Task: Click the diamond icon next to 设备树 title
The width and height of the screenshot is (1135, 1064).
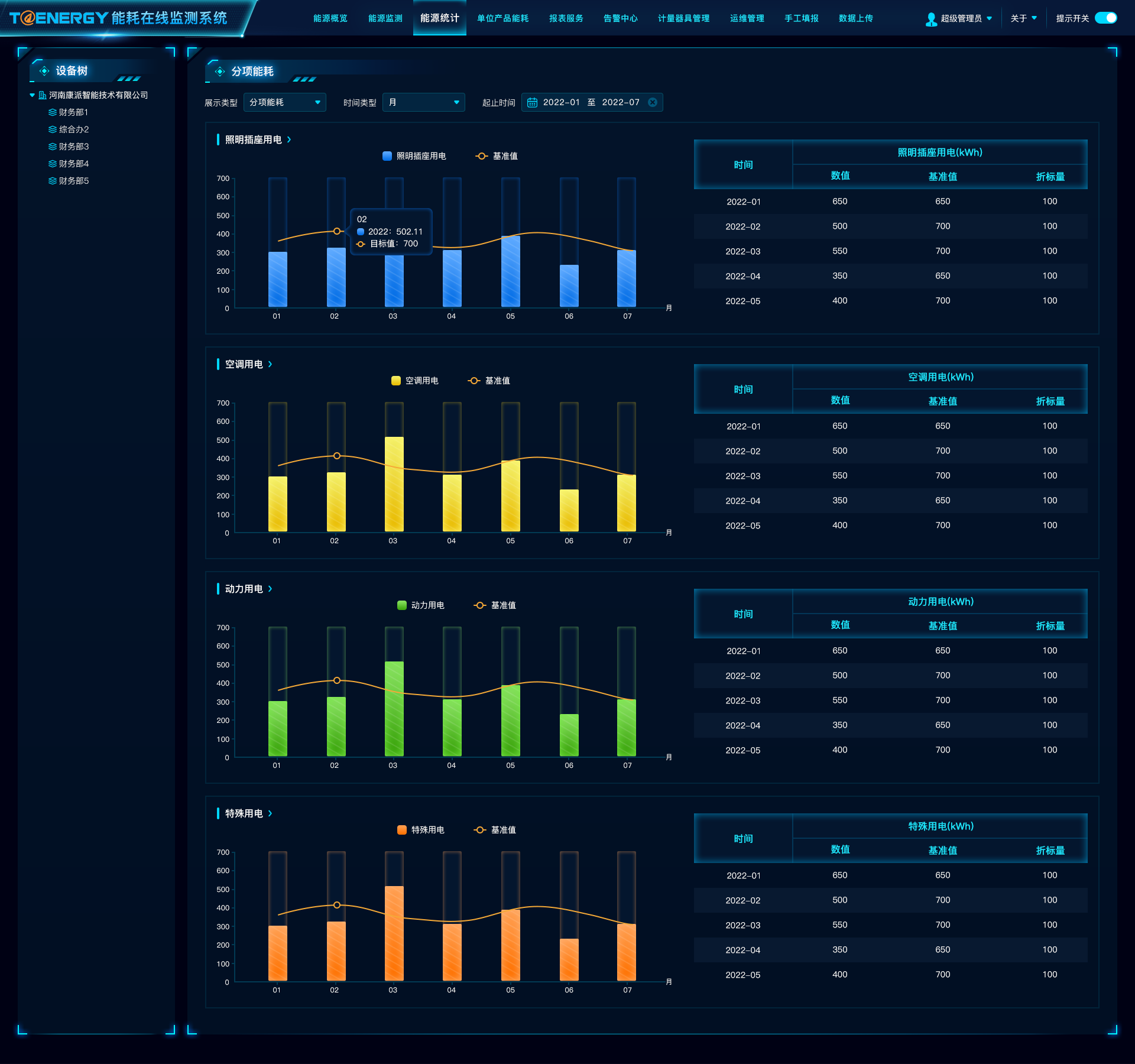Action: click(x=44, y=71)
